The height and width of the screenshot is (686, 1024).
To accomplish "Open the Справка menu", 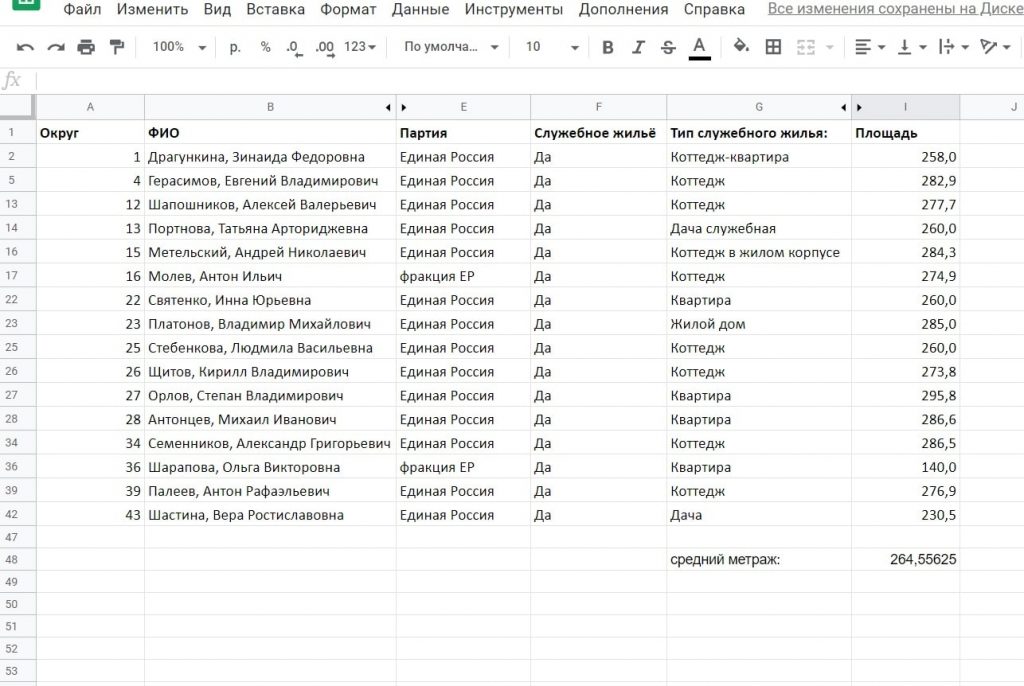I will [x=714, y=9].
